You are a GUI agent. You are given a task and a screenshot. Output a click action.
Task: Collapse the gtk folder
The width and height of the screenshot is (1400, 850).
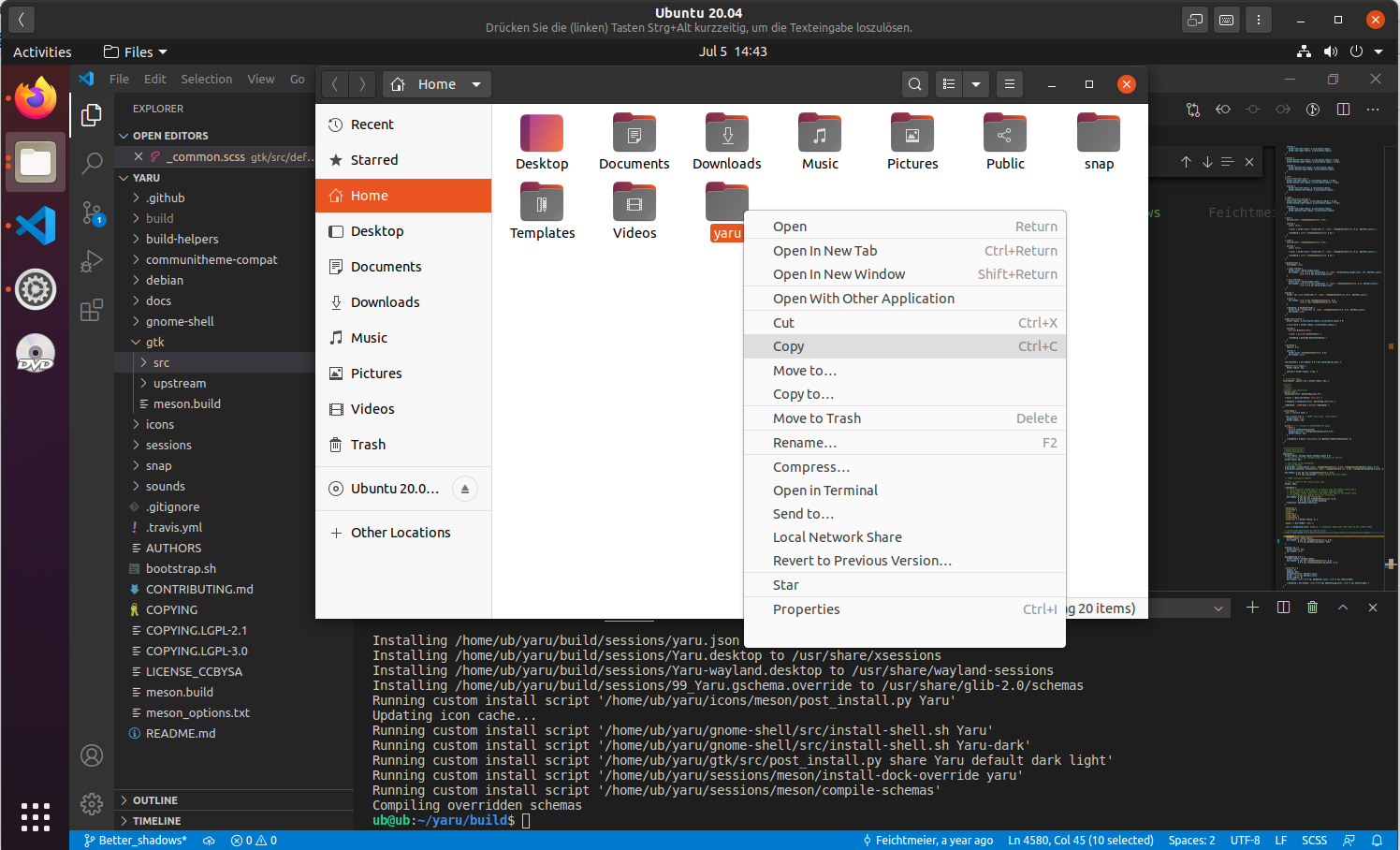pos(137,342)
